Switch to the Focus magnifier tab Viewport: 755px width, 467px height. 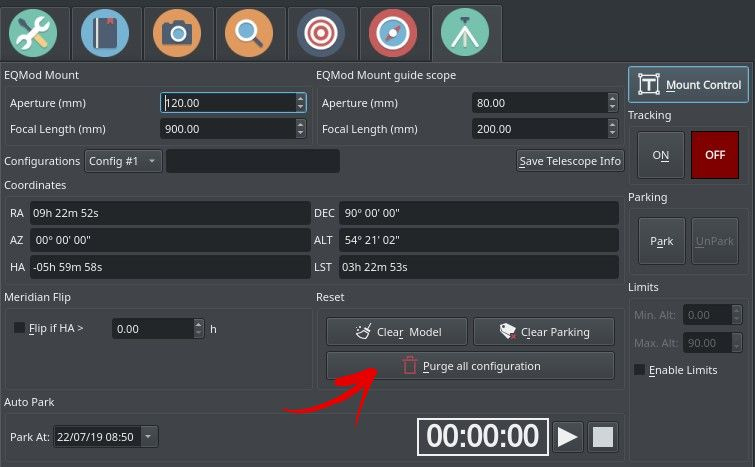[249, 33]
